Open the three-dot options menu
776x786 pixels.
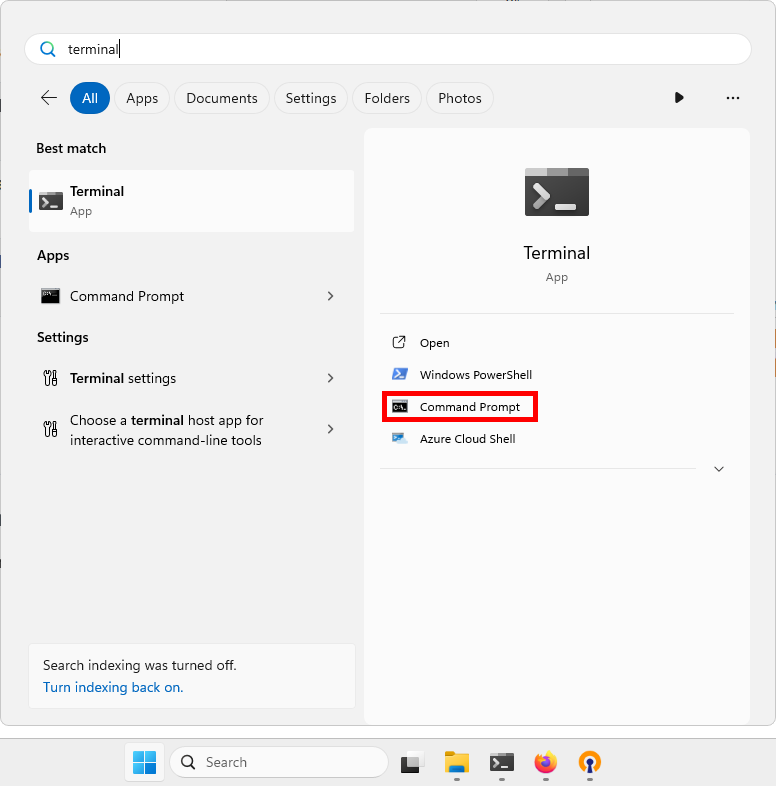(732, 98)
